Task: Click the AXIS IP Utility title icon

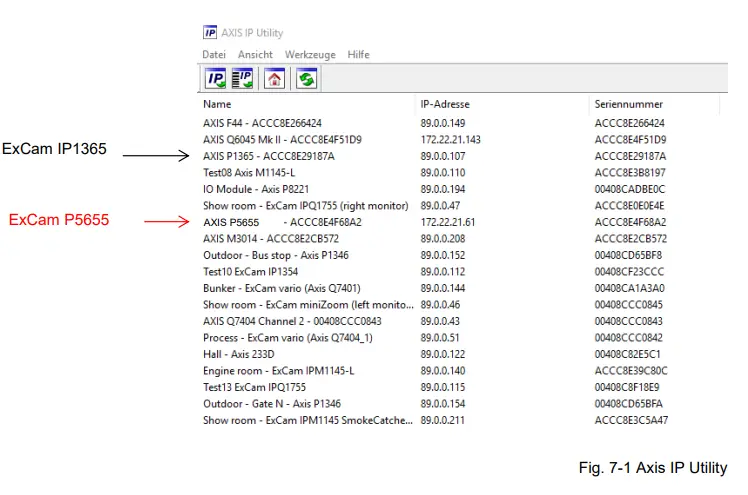Action: (x=209, y=32)
